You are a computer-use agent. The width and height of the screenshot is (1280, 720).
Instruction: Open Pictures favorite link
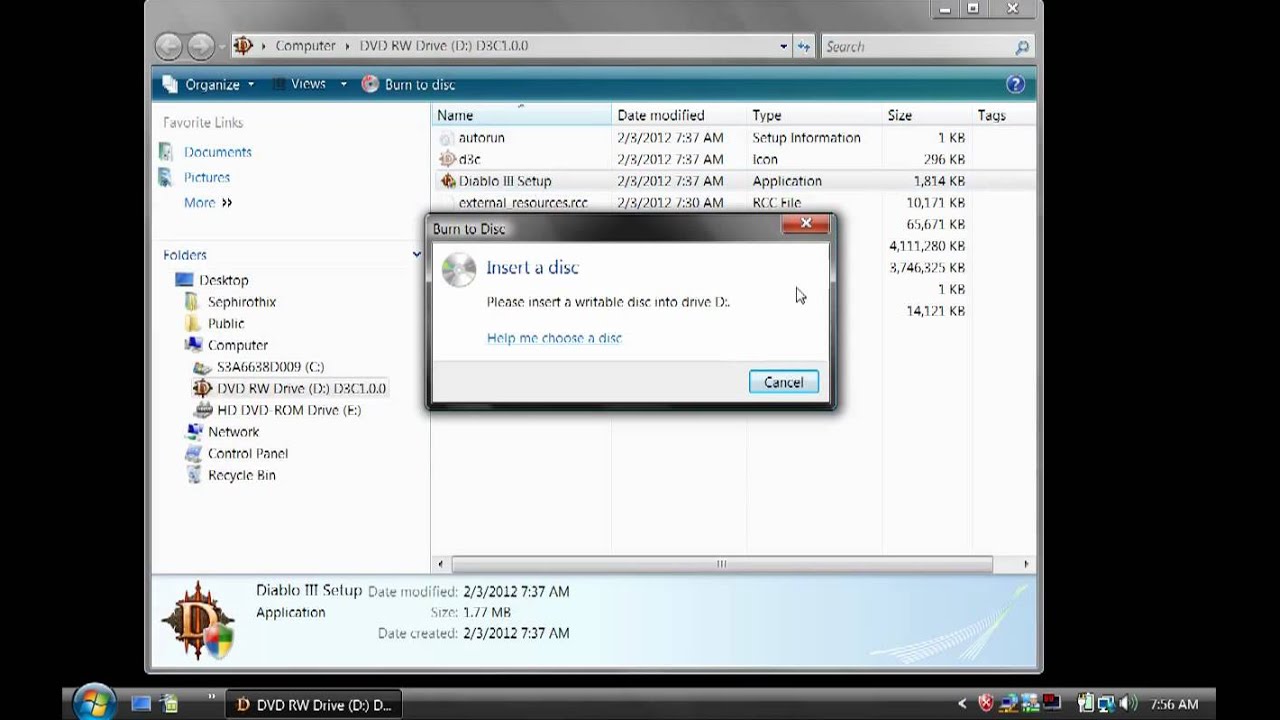206,177
